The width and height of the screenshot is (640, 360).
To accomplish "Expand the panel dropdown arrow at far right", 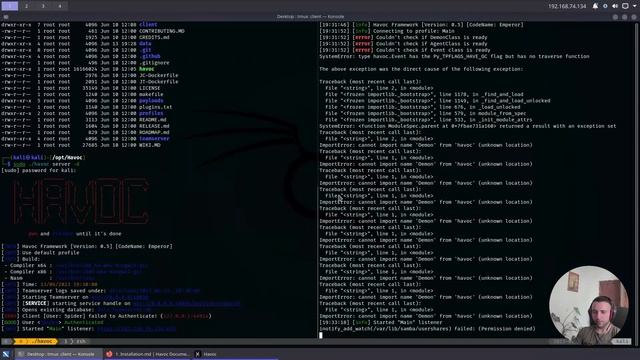I will click(x=635, y=6).
